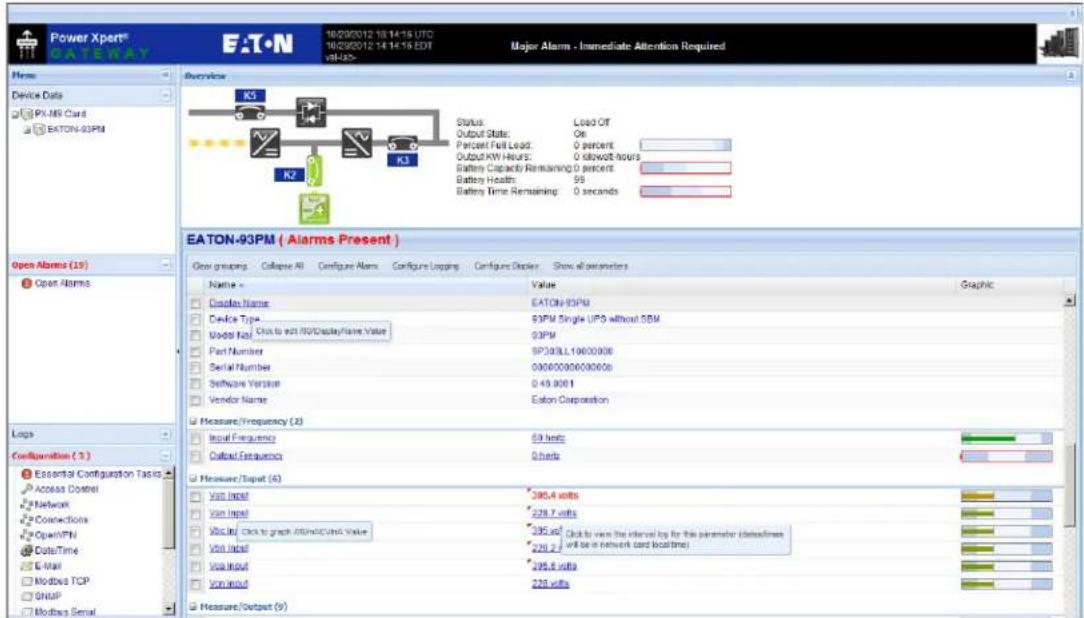1084x618 pixels.
Task: Toggle the PX-MS Card tree node
Action: tap(15, 114)
